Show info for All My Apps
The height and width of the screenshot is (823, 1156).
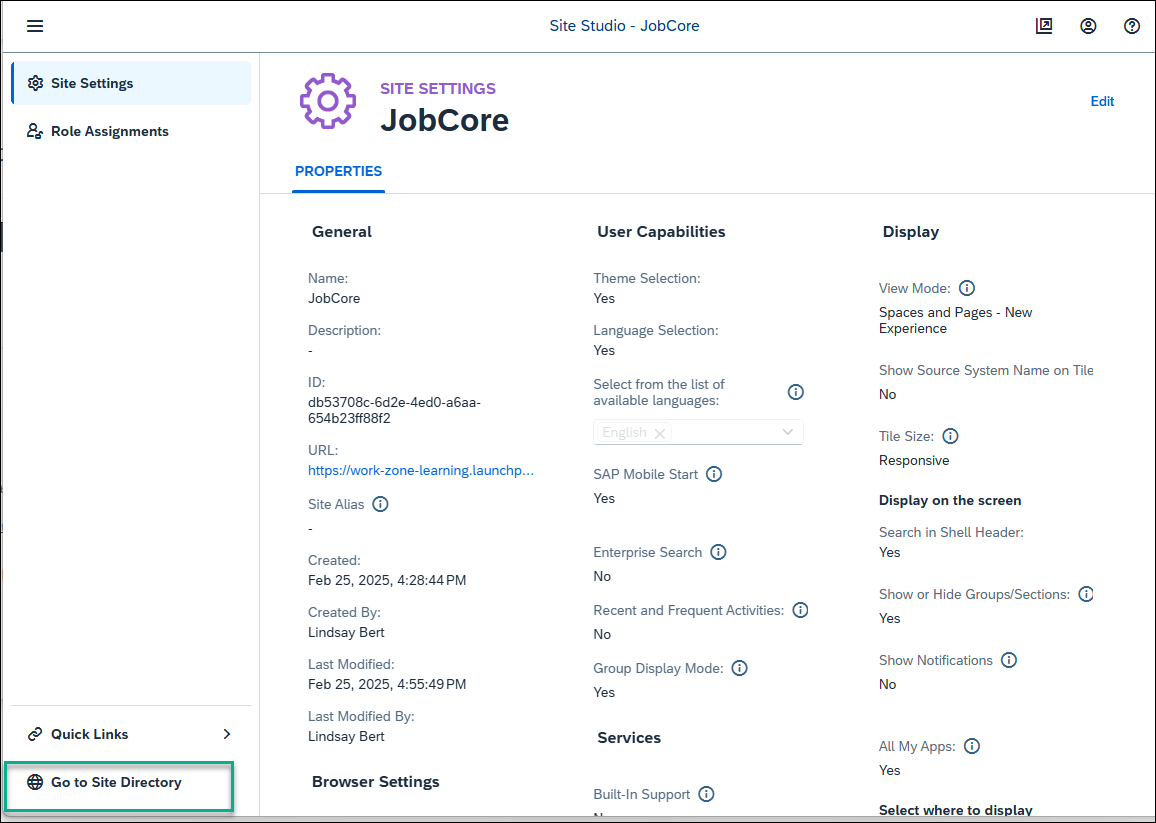[972, 746]
